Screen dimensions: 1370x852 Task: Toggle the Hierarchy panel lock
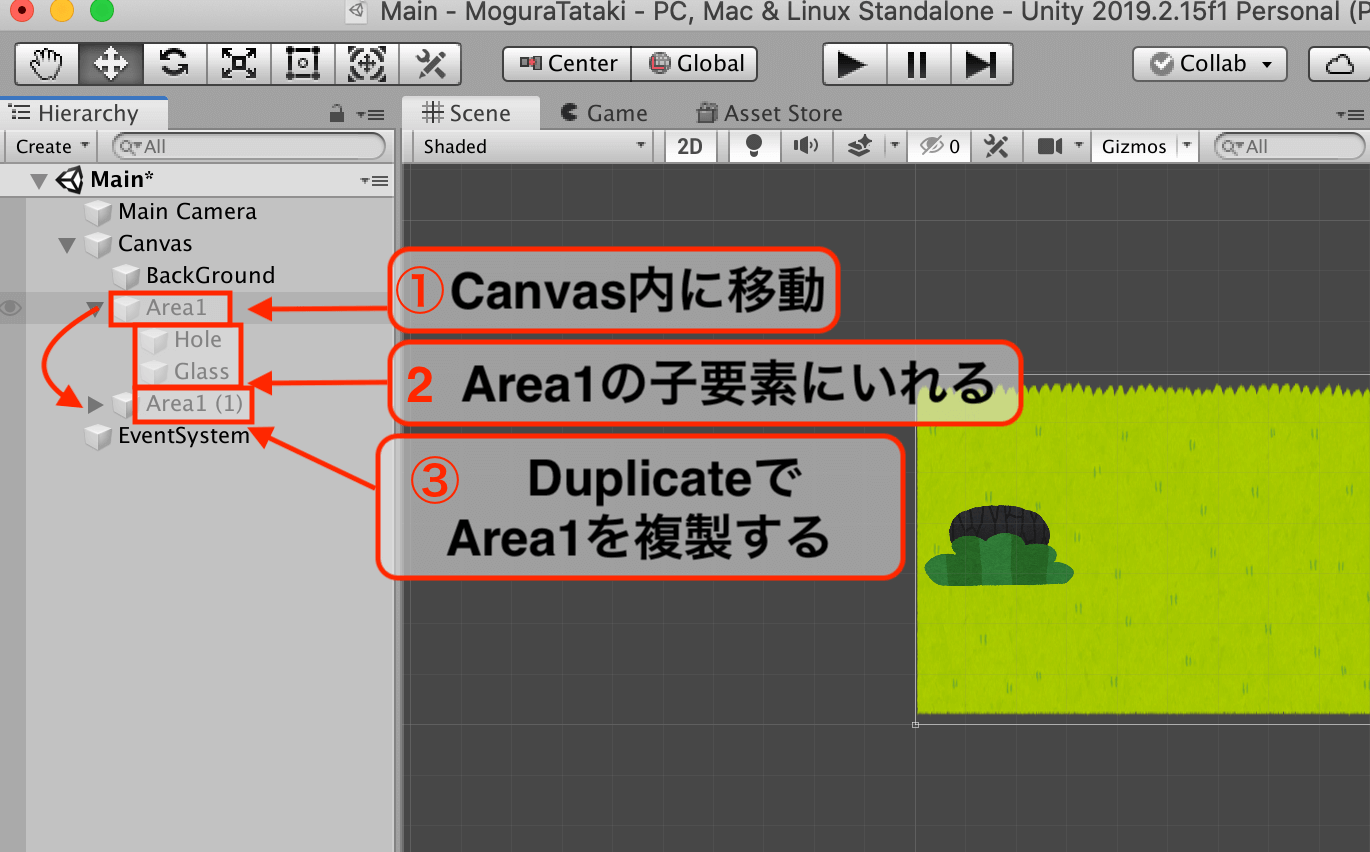[337, 114]
